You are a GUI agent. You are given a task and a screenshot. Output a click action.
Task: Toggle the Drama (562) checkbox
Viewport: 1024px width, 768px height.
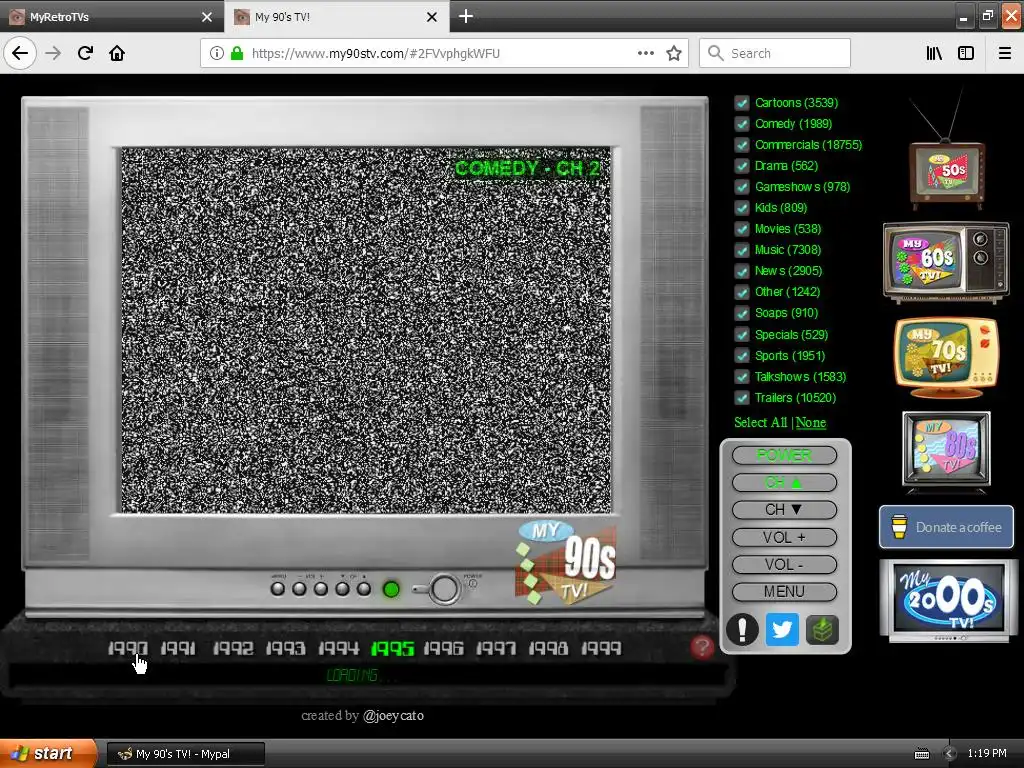742,166
